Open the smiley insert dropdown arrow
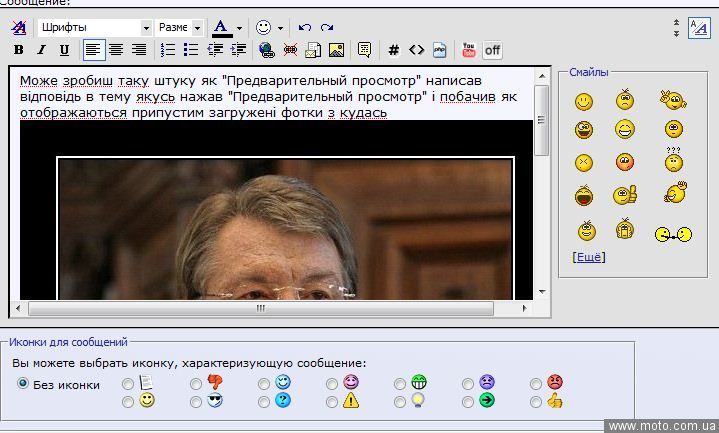 (280, 28)
